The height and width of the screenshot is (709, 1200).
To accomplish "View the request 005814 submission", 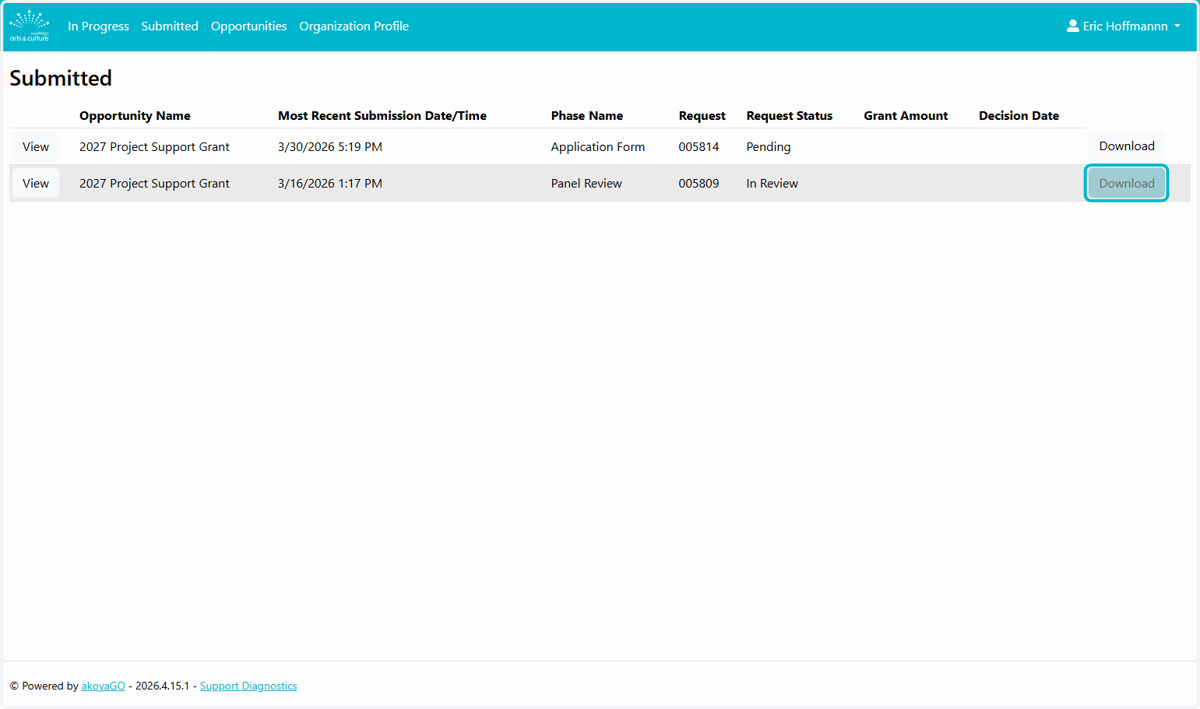I will [x=36, y=146].
